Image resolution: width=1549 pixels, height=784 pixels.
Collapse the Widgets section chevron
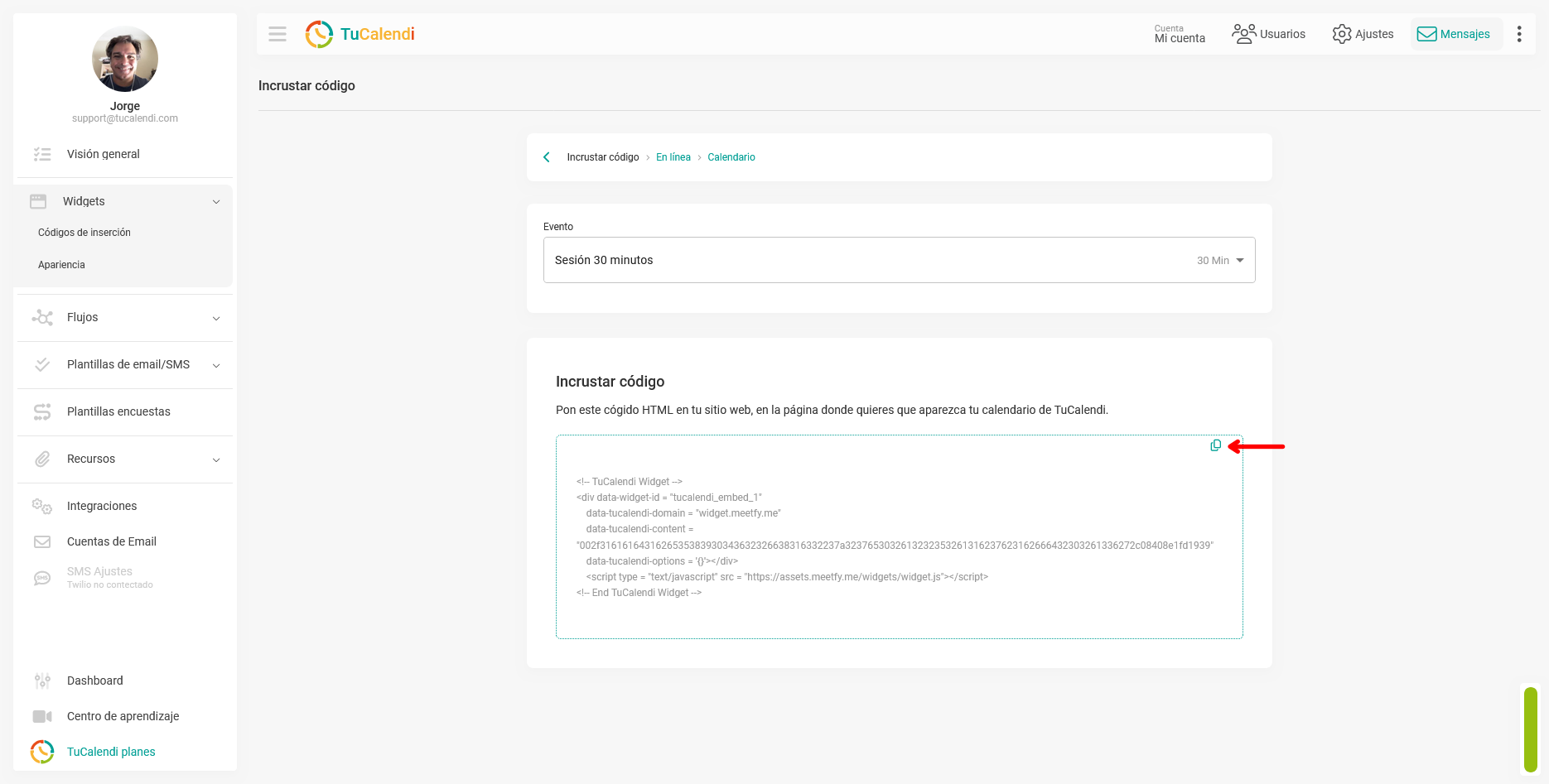tap(216, 201)
